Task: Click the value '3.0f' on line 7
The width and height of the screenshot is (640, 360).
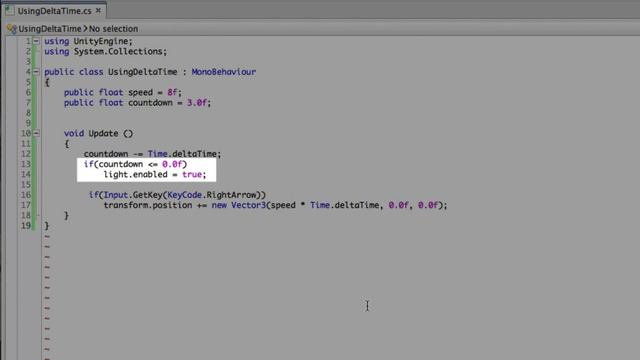Action: click(x=197, y=103)
